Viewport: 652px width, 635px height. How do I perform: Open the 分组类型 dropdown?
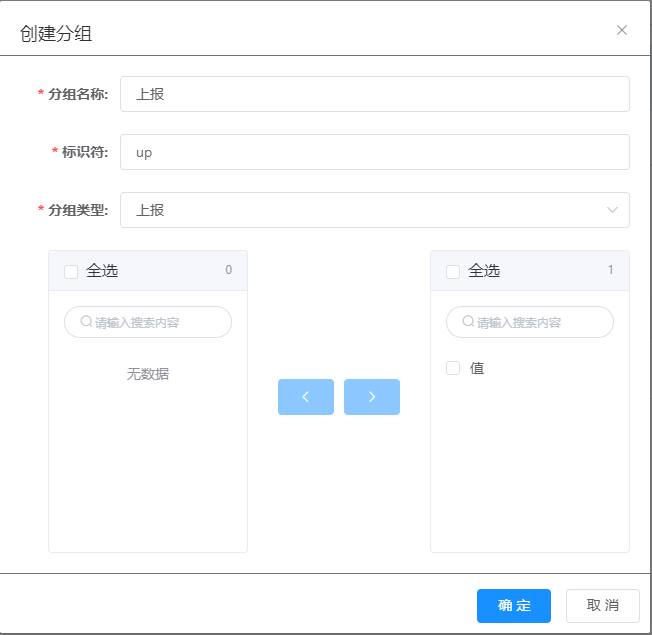(x=375, y=210)
